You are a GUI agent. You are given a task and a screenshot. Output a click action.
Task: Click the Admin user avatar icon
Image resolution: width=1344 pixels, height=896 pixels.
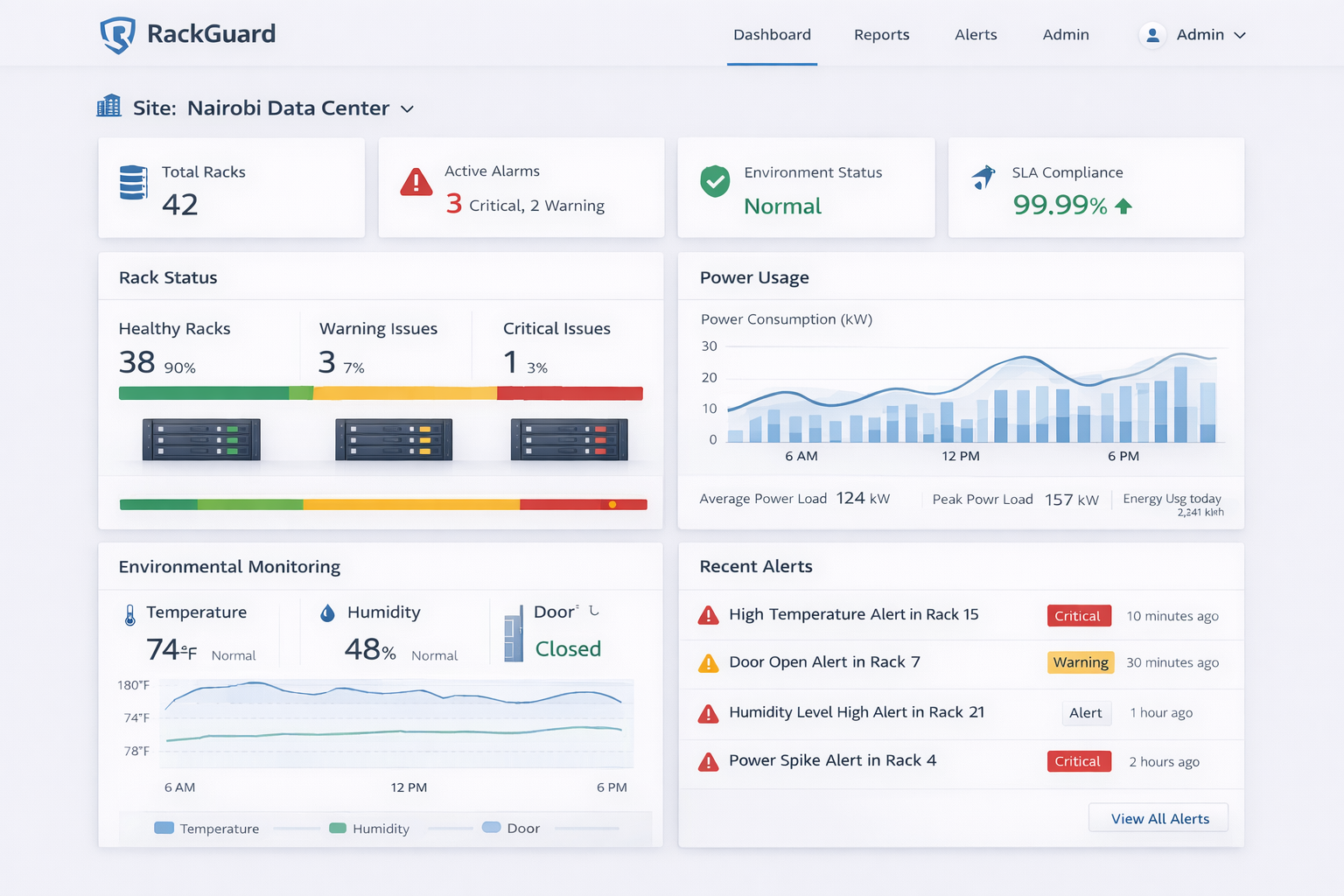click(1152, 35)
